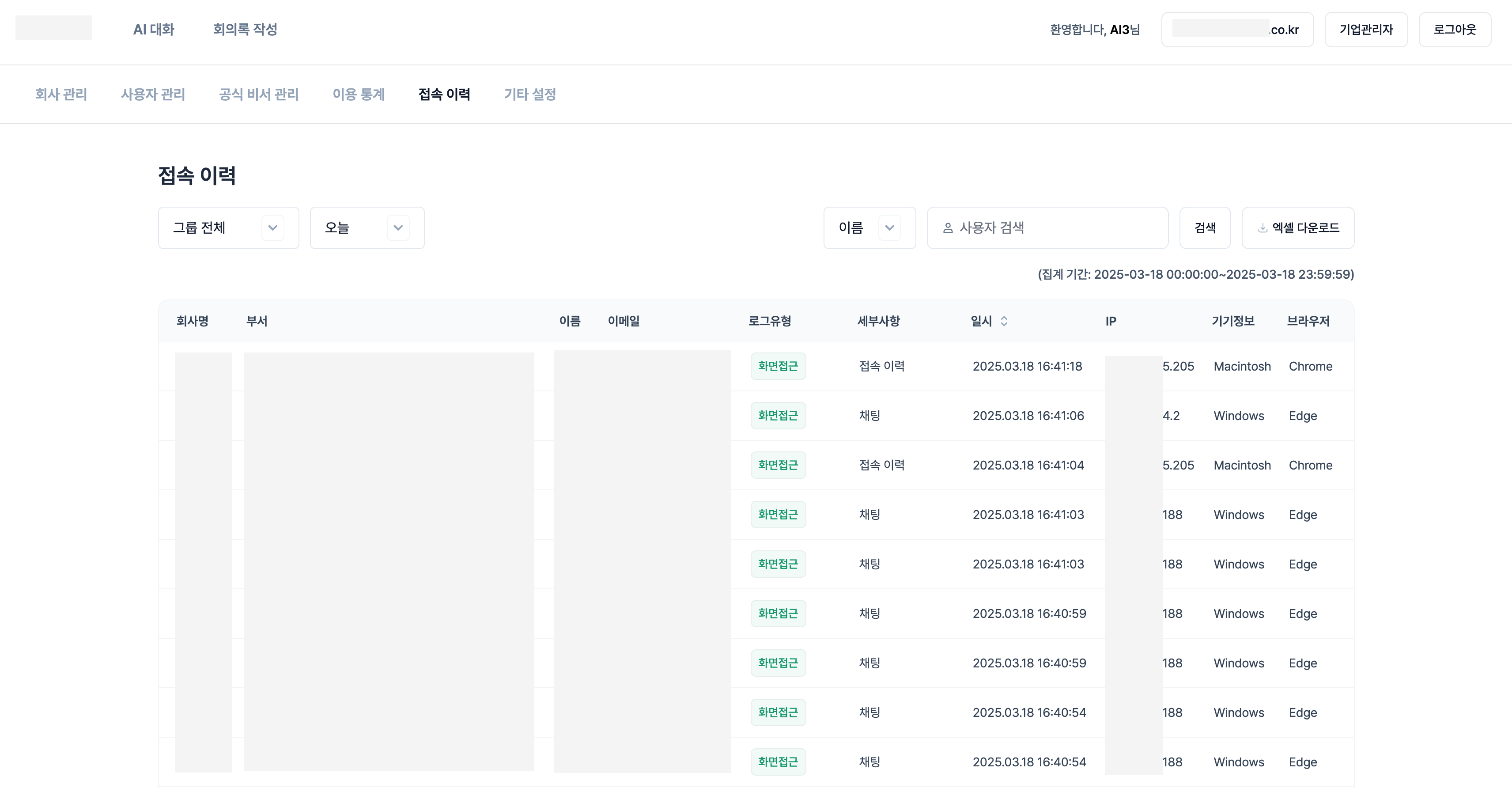
Task: Click the download icon in 엑셀 다운로드
Action: pyautogui.click(x=1263, y=228)
